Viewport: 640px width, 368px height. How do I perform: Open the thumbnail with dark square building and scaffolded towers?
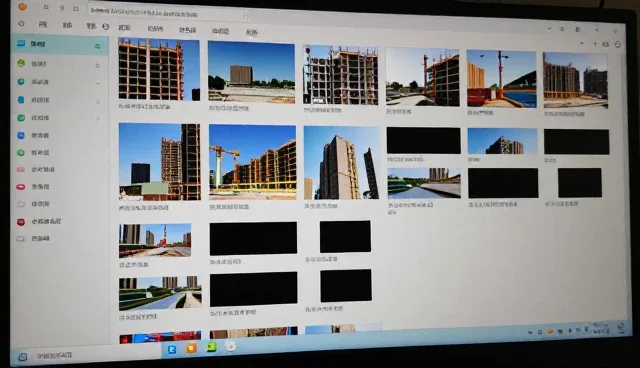160,162
